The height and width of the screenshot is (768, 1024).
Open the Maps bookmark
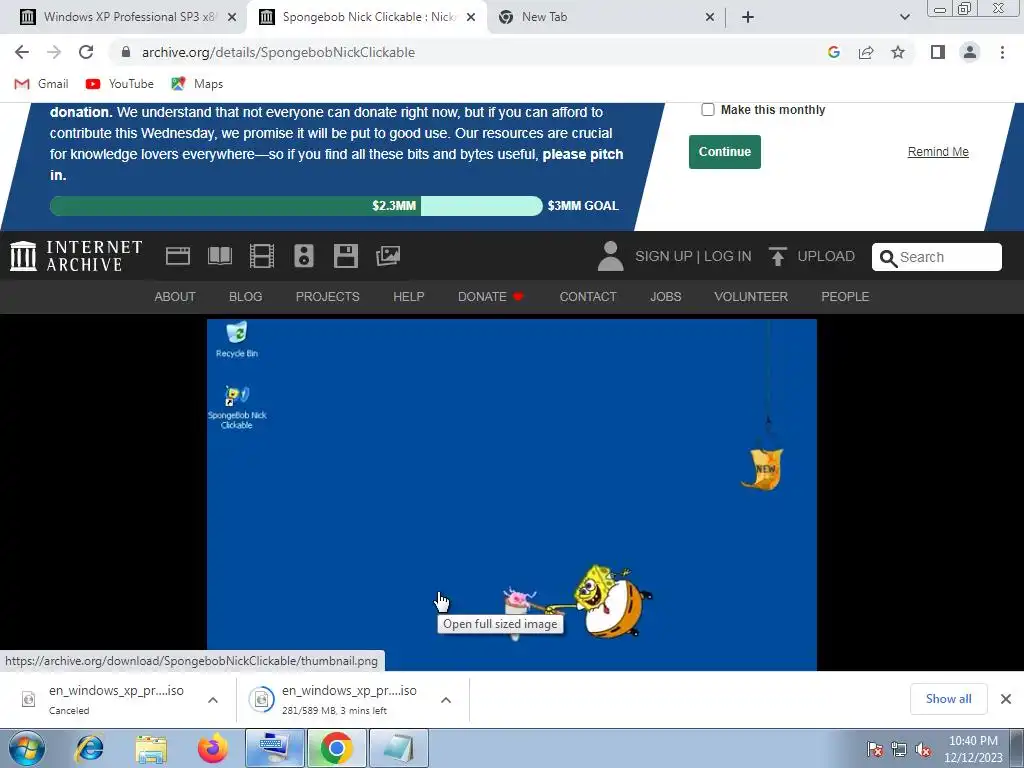[x=197, y=84]
